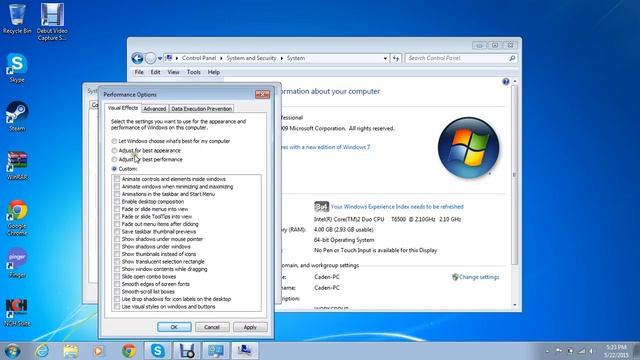Open Google Chrome desktop shortcut
640x360 pixels.
[17, 218]
